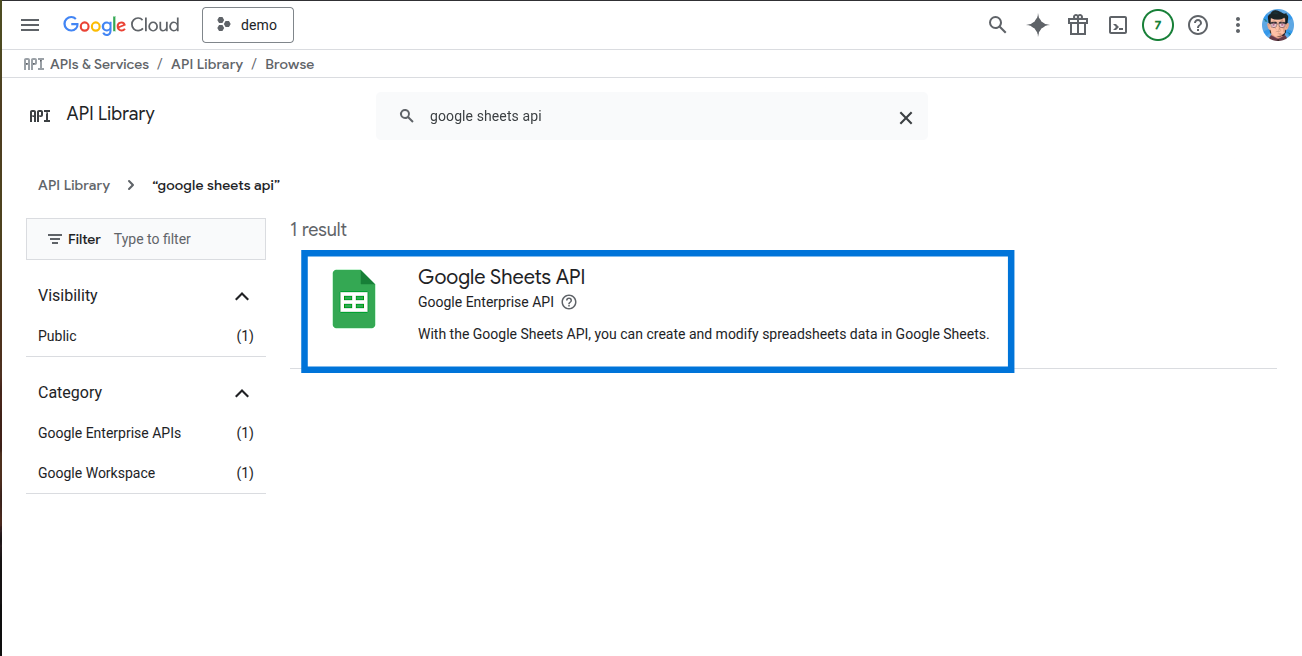
Task: Click the user account avatar
Action: click(x=1278, y=25)
